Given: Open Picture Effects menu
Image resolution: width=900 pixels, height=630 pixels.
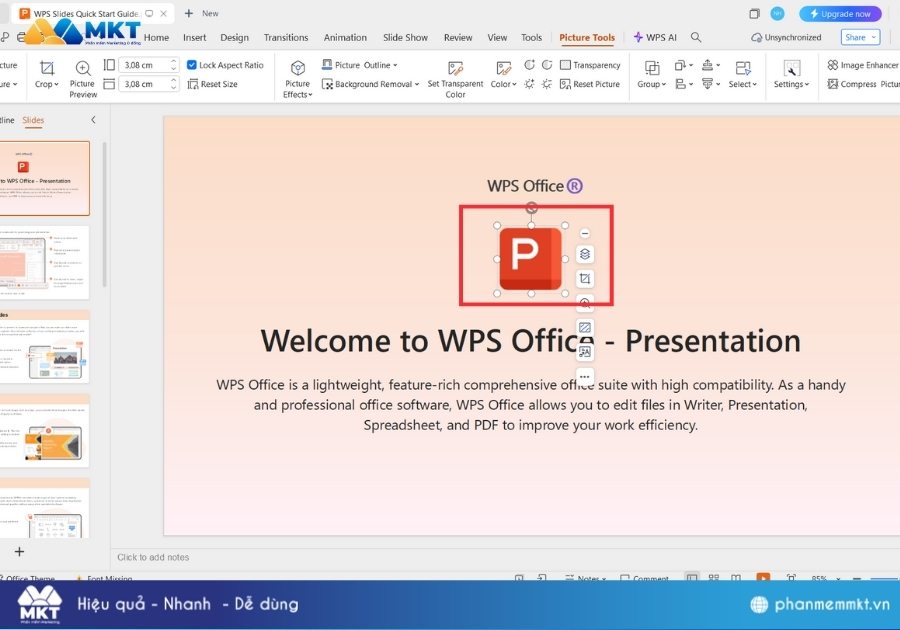Looking at the screenshot, I should click(x=297, y=78).
